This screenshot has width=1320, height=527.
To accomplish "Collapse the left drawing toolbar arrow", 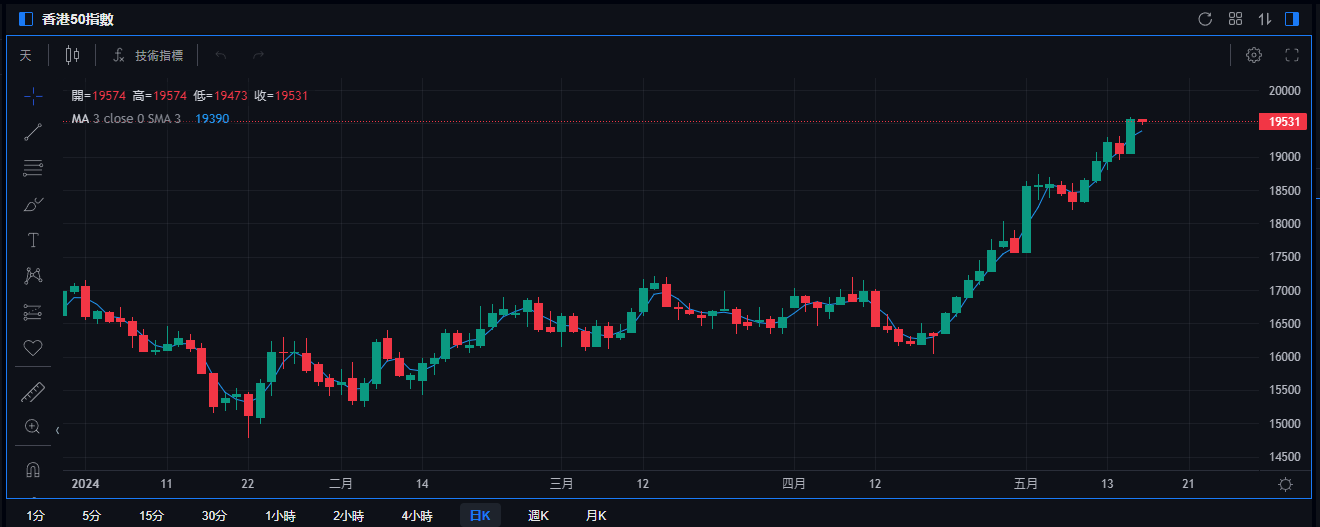I will click(57, 430).
